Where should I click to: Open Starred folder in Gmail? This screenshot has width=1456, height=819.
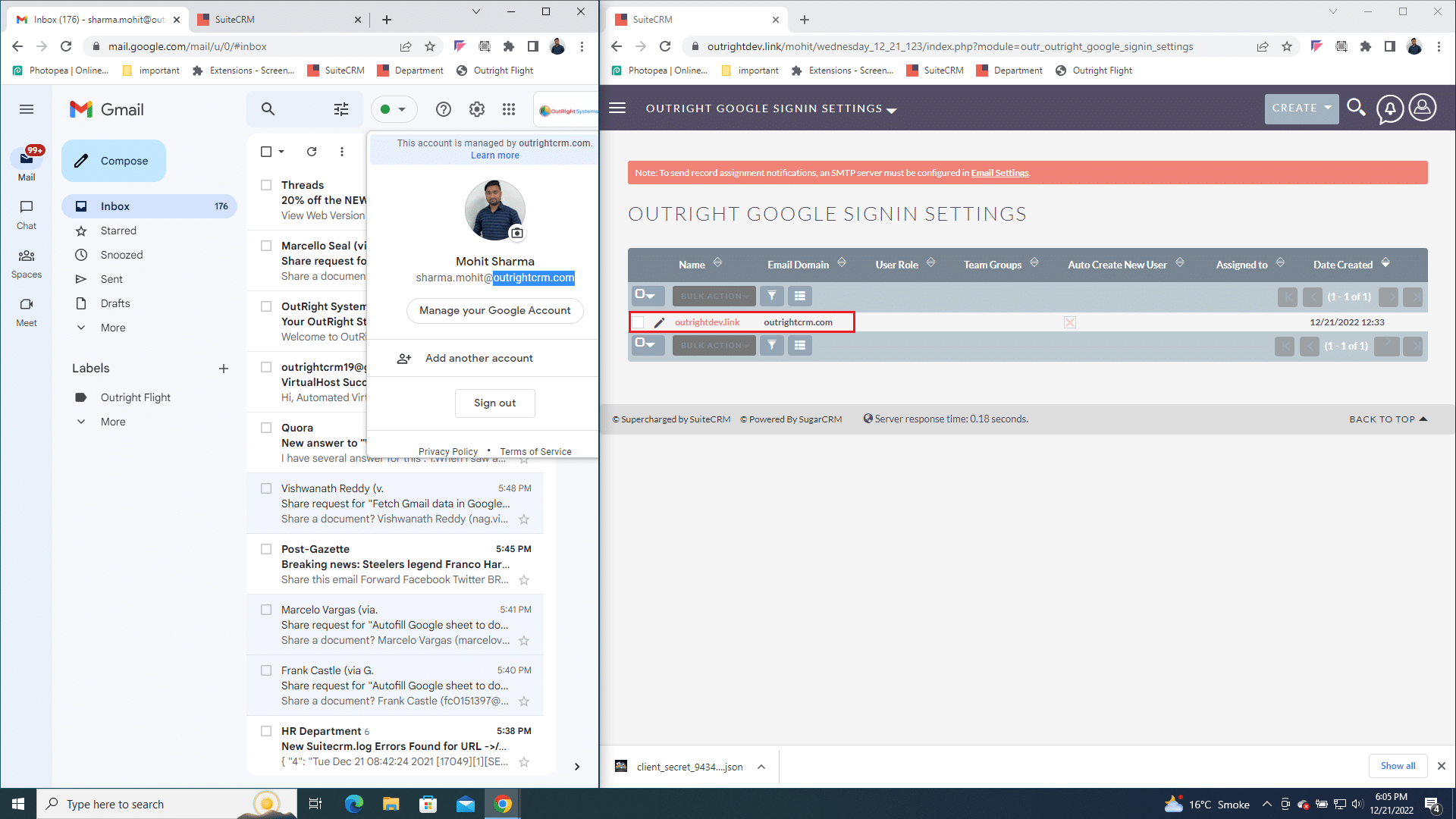point(118,231)
